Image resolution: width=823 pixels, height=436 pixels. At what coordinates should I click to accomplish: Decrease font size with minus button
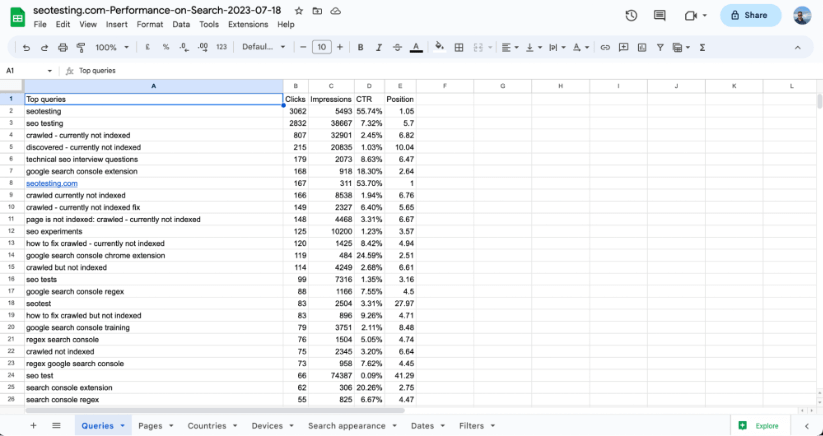click(303, 47)
